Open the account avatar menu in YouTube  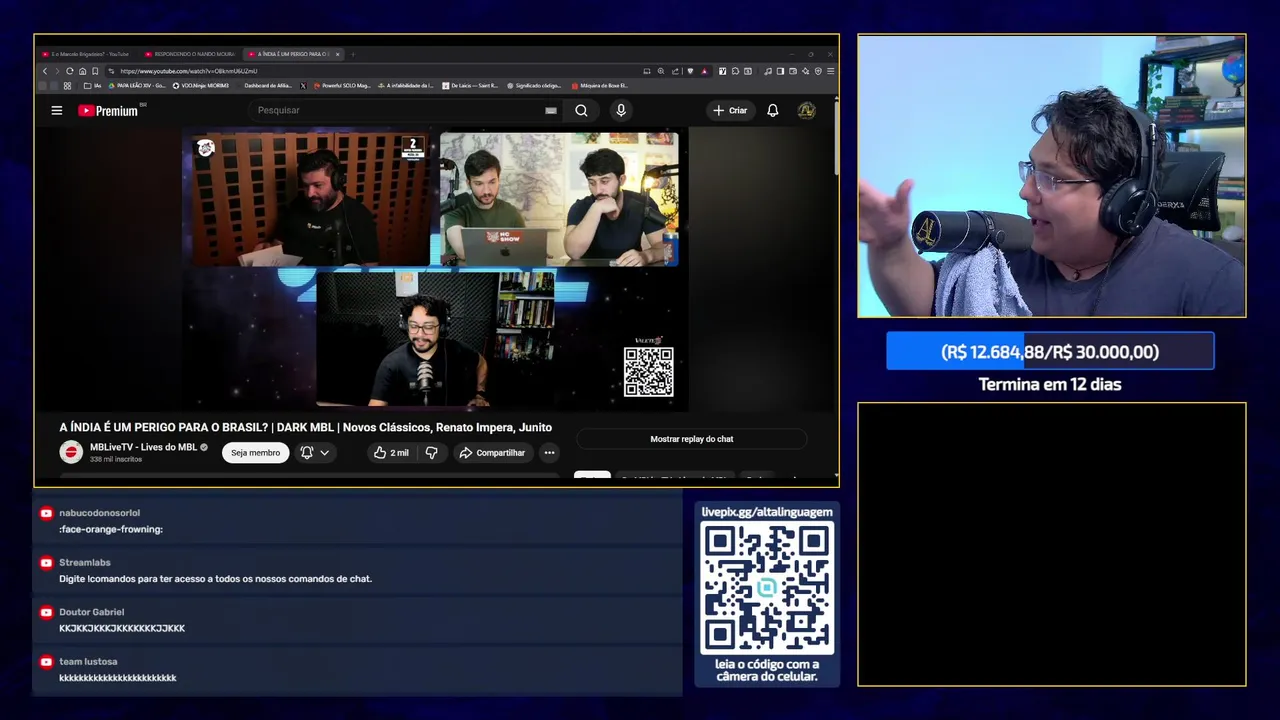[806, 110]
